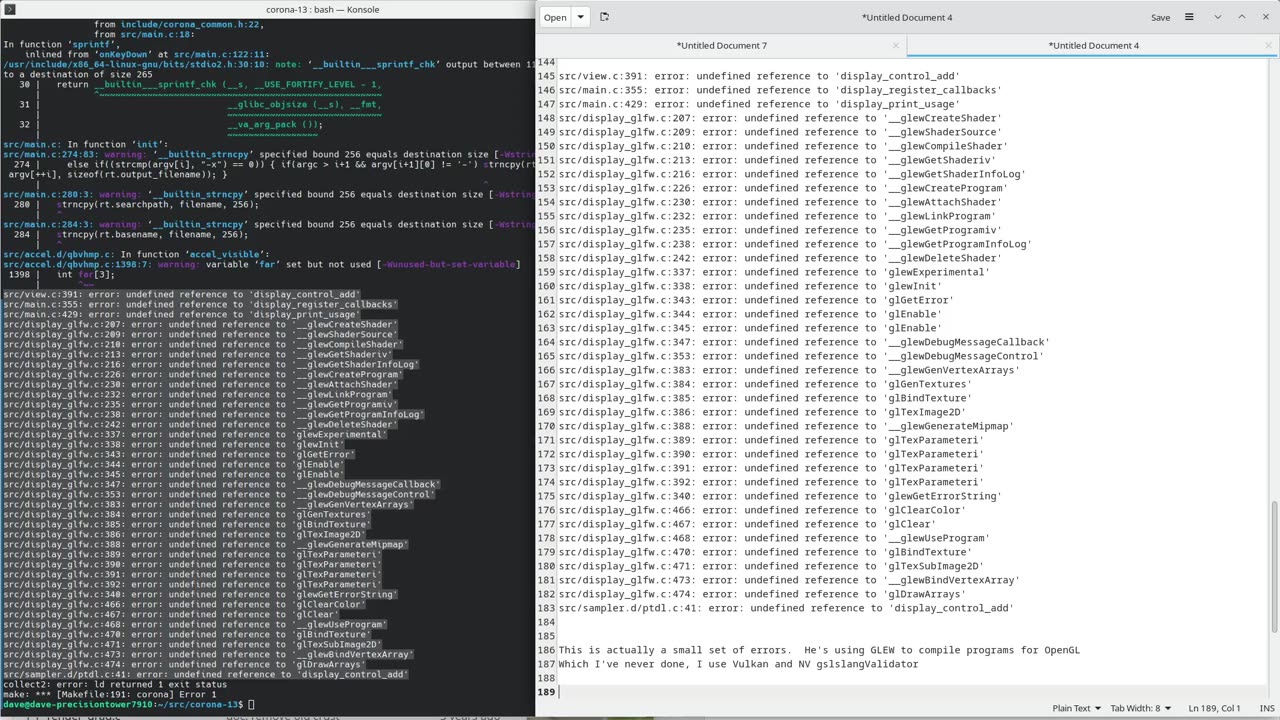Switch to the Untitled Document 7 tab
Viewport: 1280px width, 720px height.
(x=722, y=45)
